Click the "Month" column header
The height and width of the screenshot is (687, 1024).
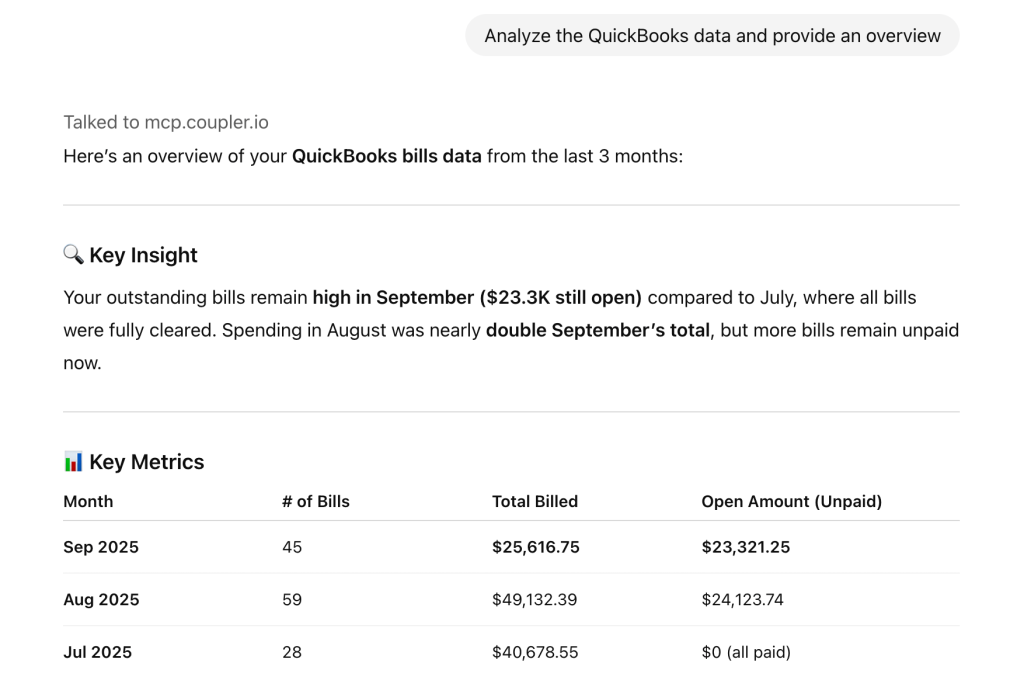point(88,501)
